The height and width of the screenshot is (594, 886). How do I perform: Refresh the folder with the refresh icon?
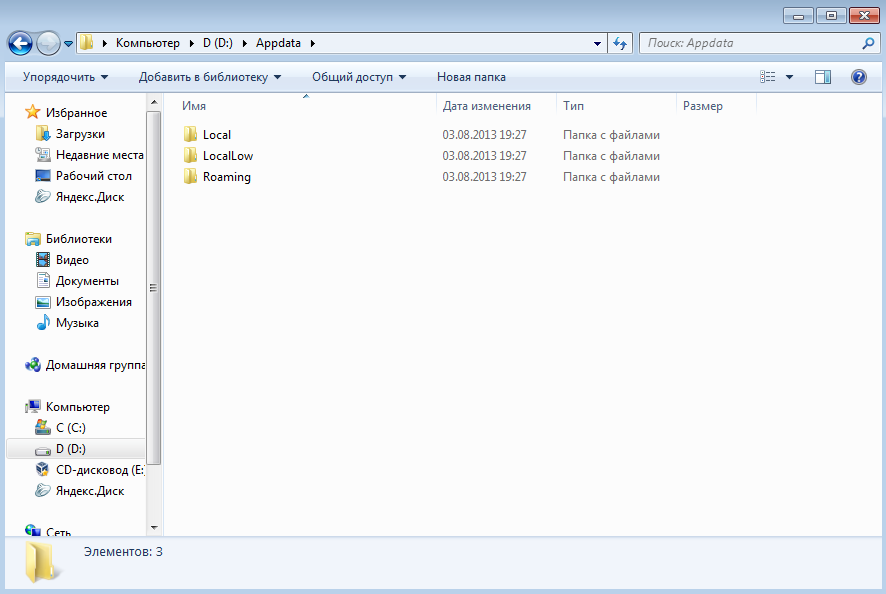pyautogui.click(x=620, y=44)
